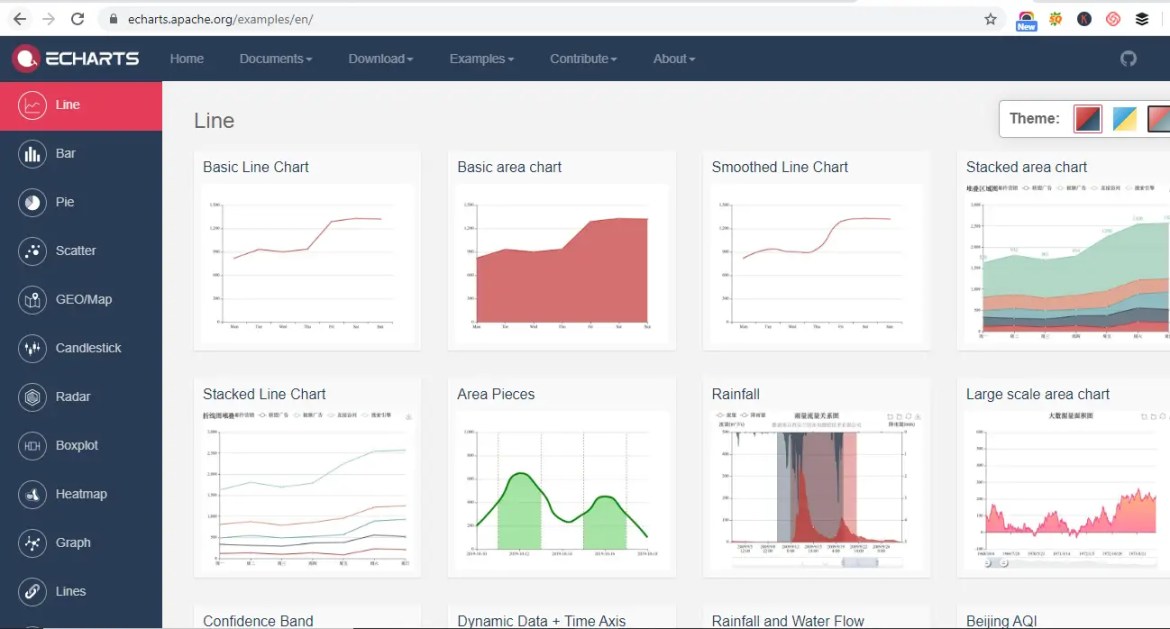Image resolution: width=1170 pixels, height=629 pixels.
Task: Bookmark page with star icon
Action: [990, 19]
